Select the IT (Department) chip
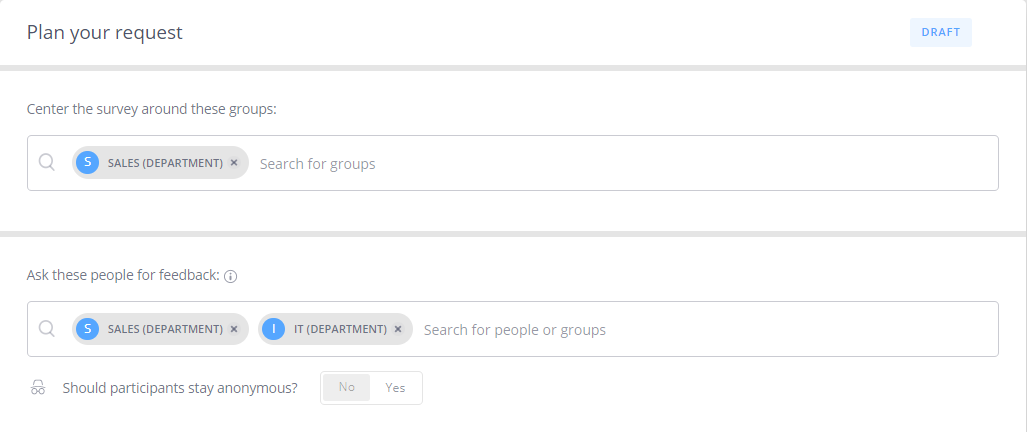The image size is (1027, 432). [x=335, y=329]
